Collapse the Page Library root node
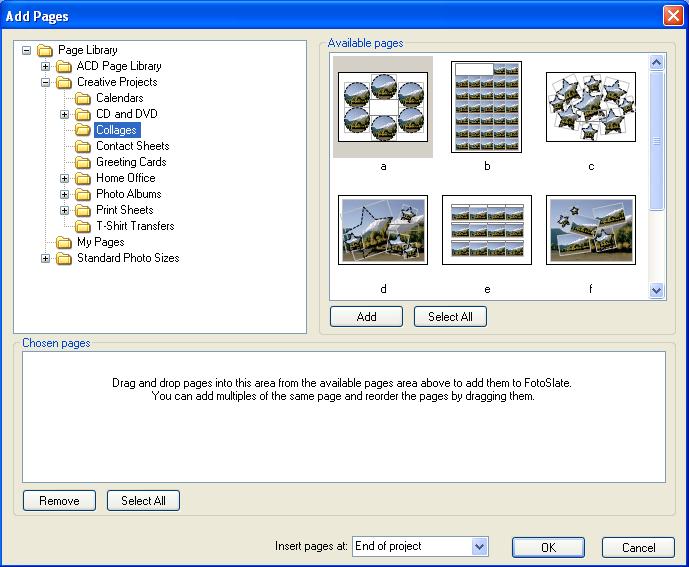The height and width of the screenshot is (567, 689). point(26,50)
